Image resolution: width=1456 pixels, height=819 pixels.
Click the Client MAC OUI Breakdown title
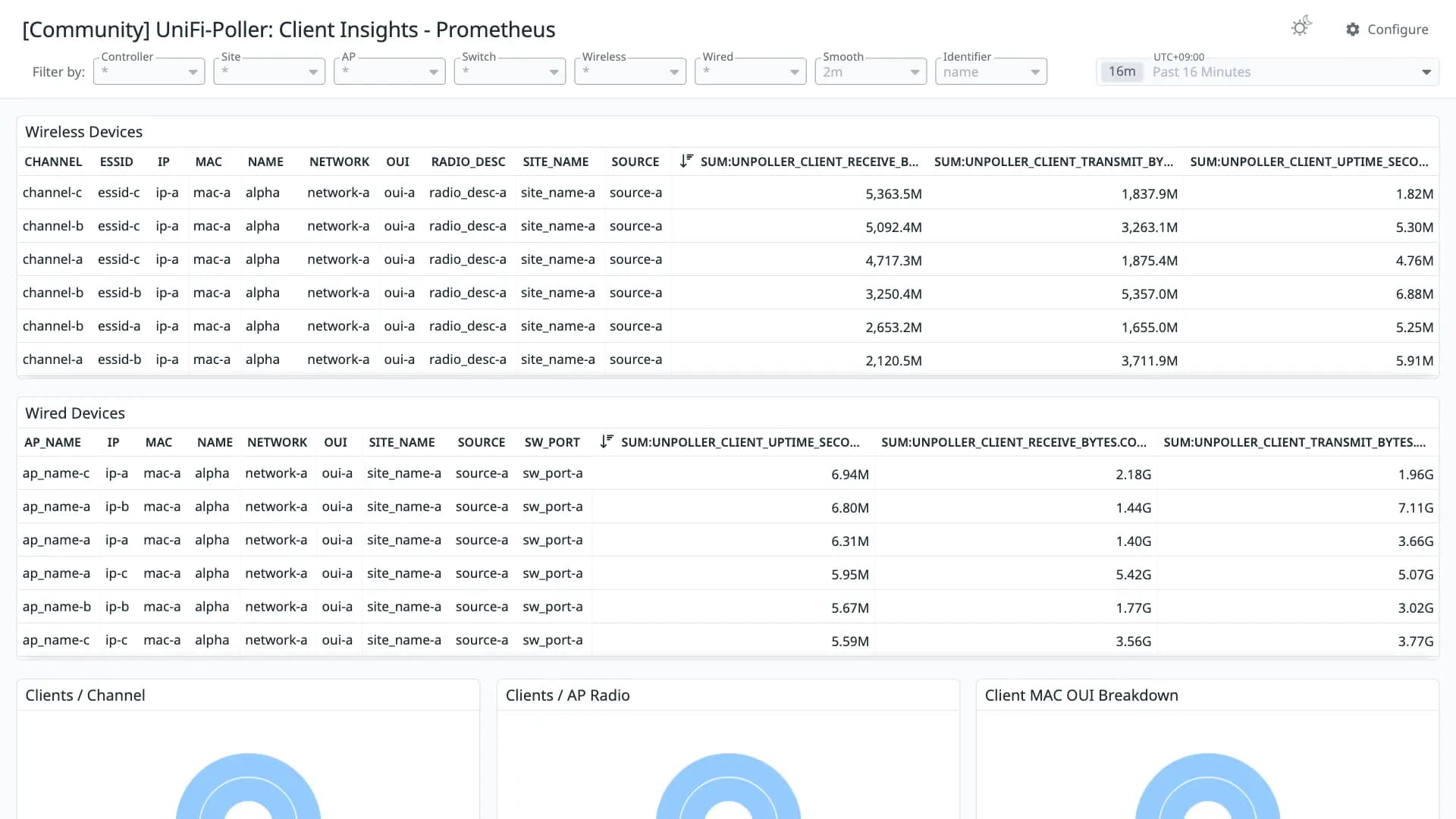pyautogui.click(x=1081, y=695)
